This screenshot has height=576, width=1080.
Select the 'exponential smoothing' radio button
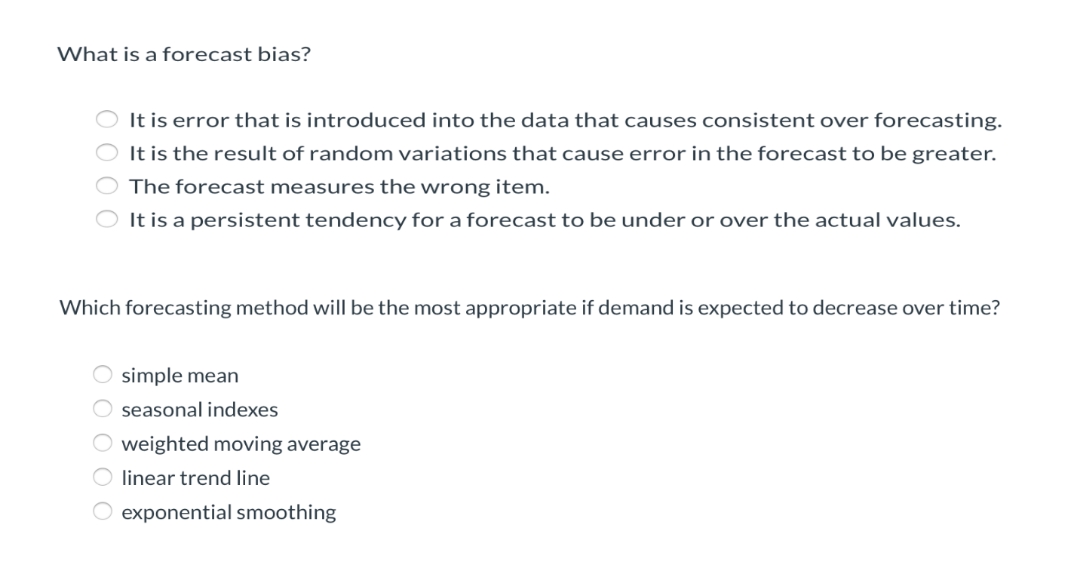point(102,511)
